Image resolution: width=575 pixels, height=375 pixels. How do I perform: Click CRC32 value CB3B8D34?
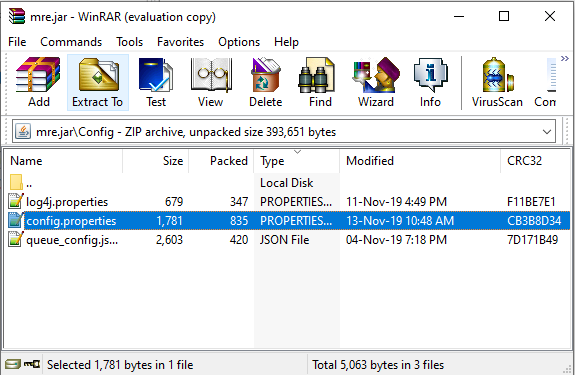tap(534, 221)
